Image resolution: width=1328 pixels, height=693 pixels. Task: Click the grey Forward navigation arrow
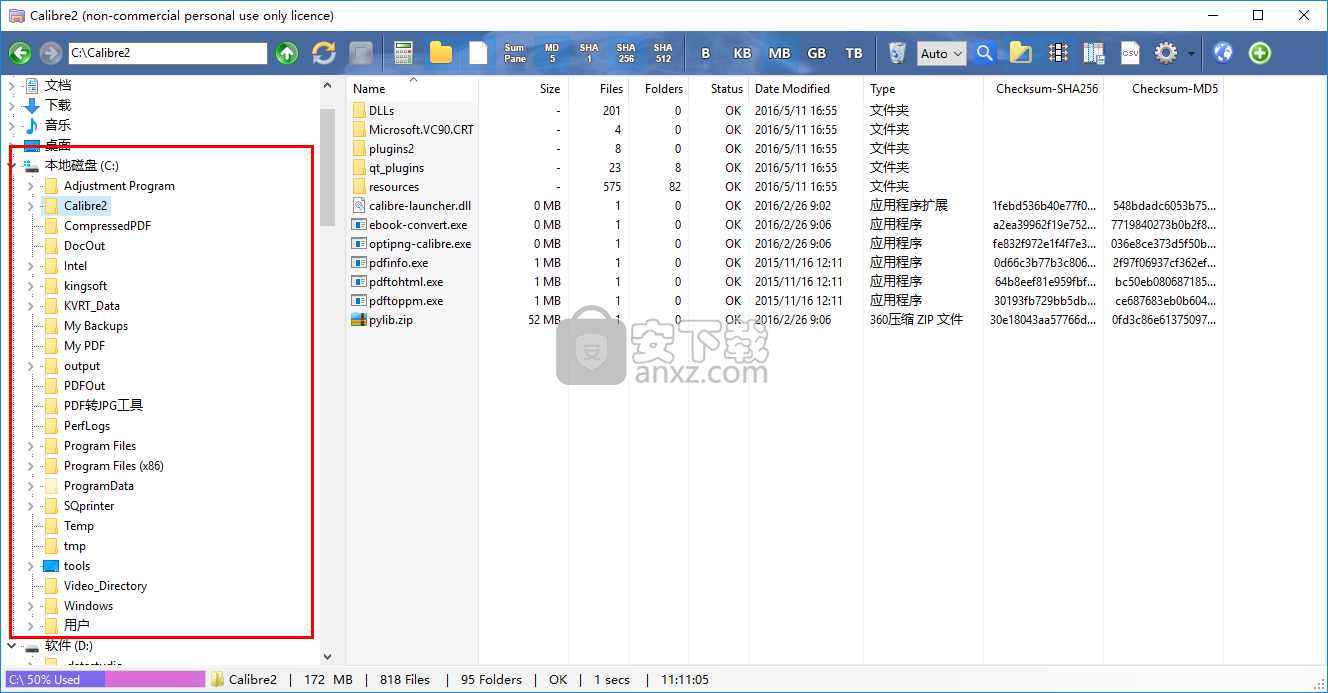(x=50, y=53)
